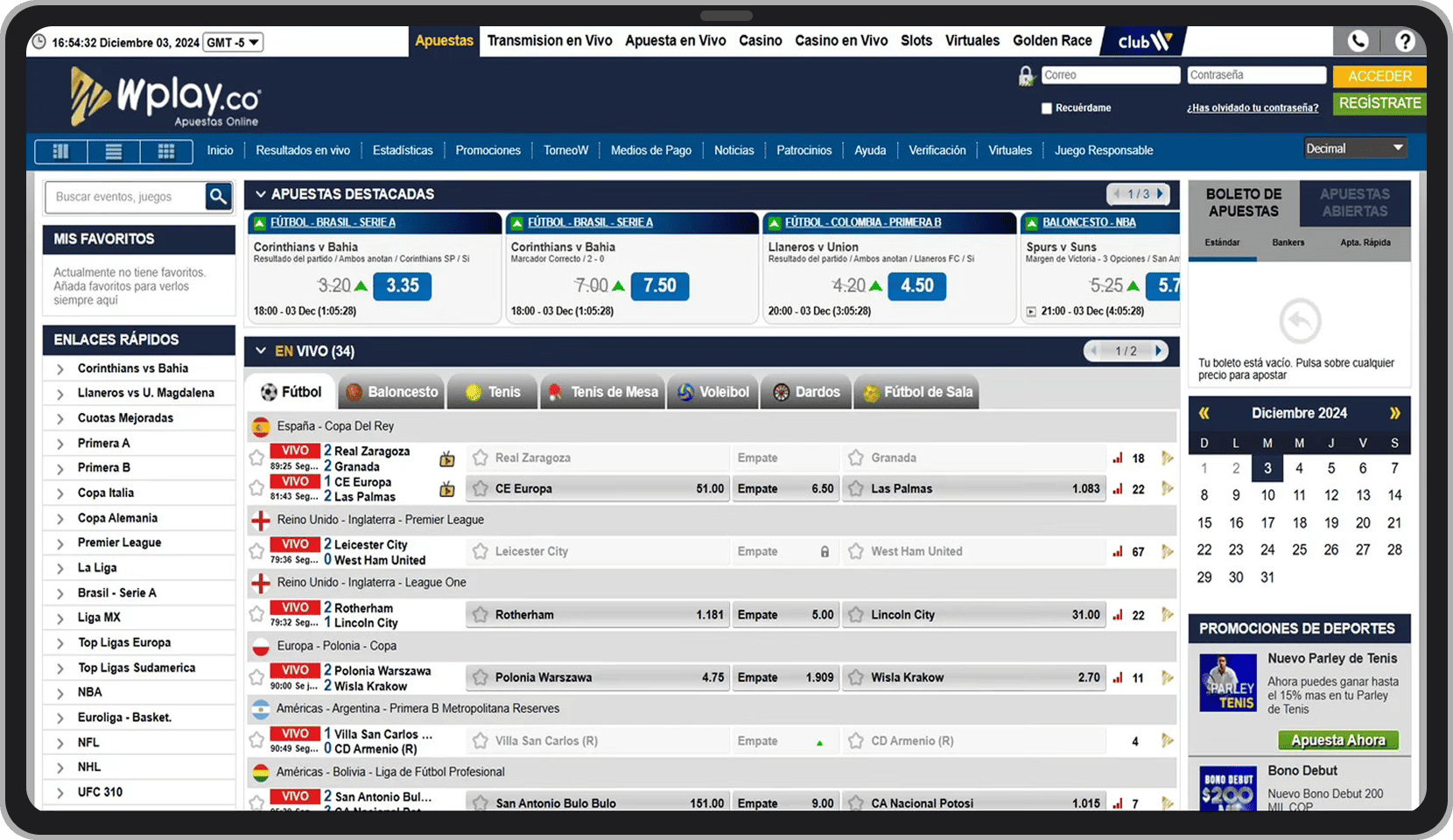
Task: Favorite the CE Europa v Las Palmas match star
Action: [256, 488]
